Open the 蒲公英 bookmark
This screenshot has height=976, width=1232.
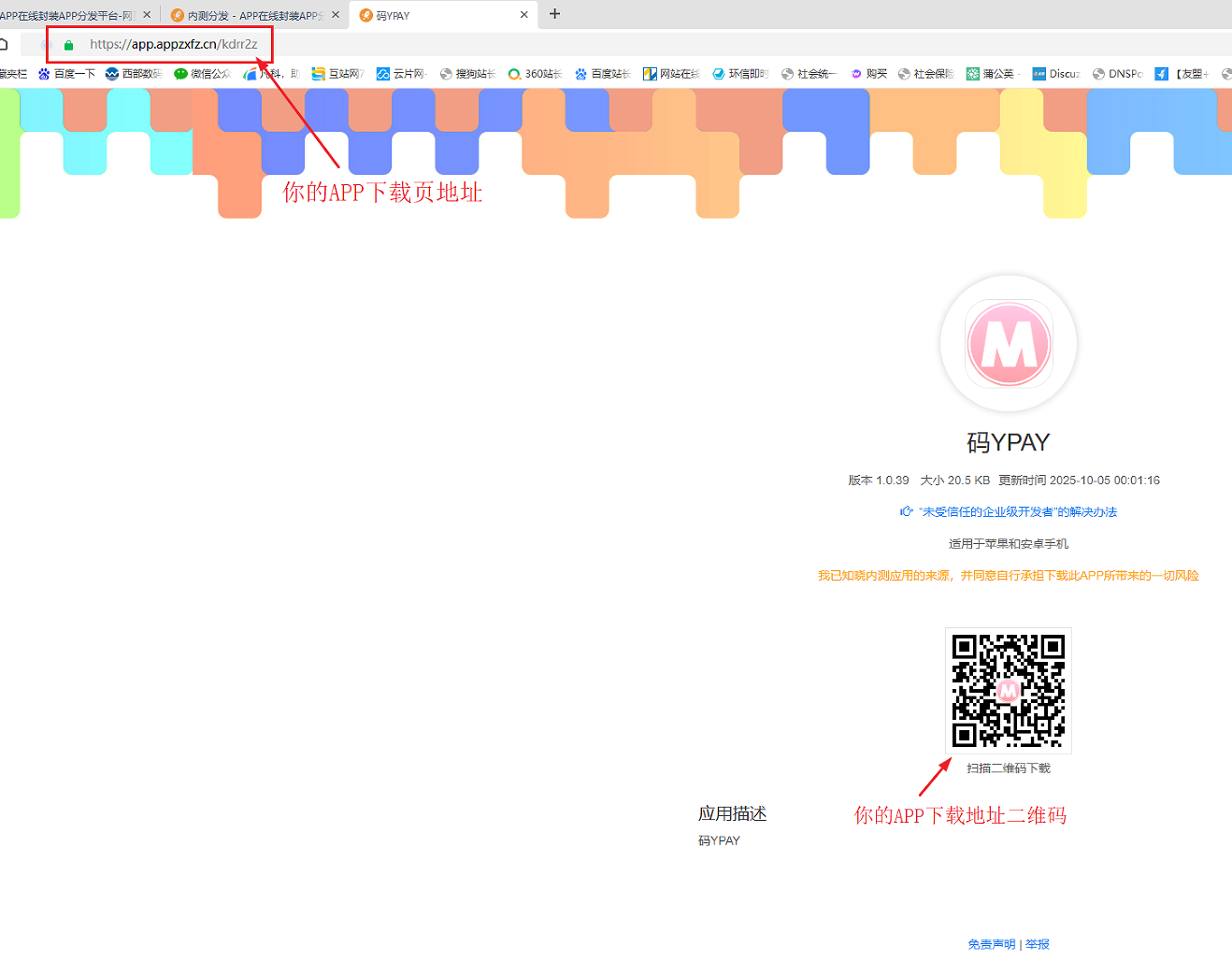point(991,74)
